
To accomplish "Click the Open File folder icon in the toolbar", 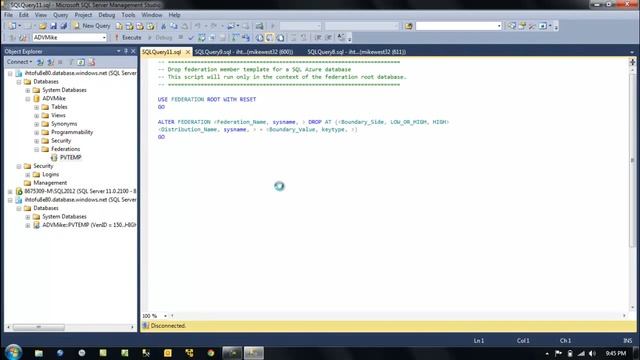I will [43, 26].
